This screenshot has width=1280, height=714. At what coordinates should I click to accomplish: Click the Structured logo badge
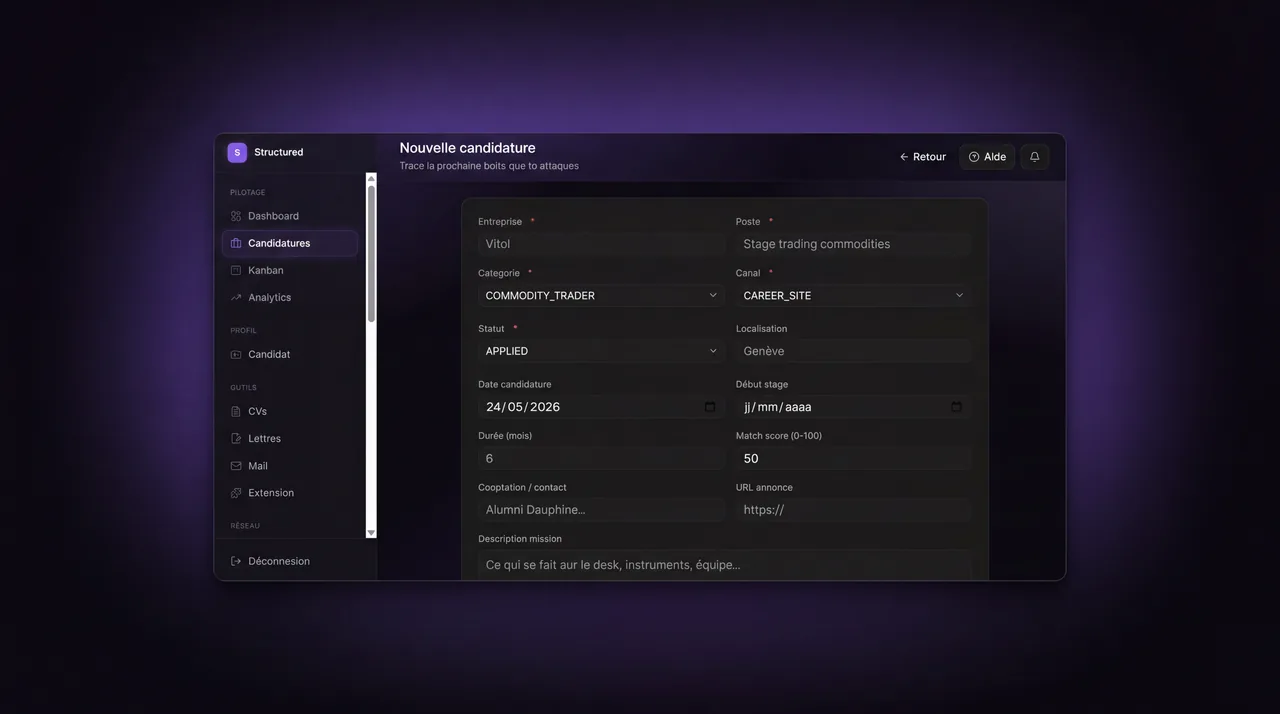(x=237, y=152)
